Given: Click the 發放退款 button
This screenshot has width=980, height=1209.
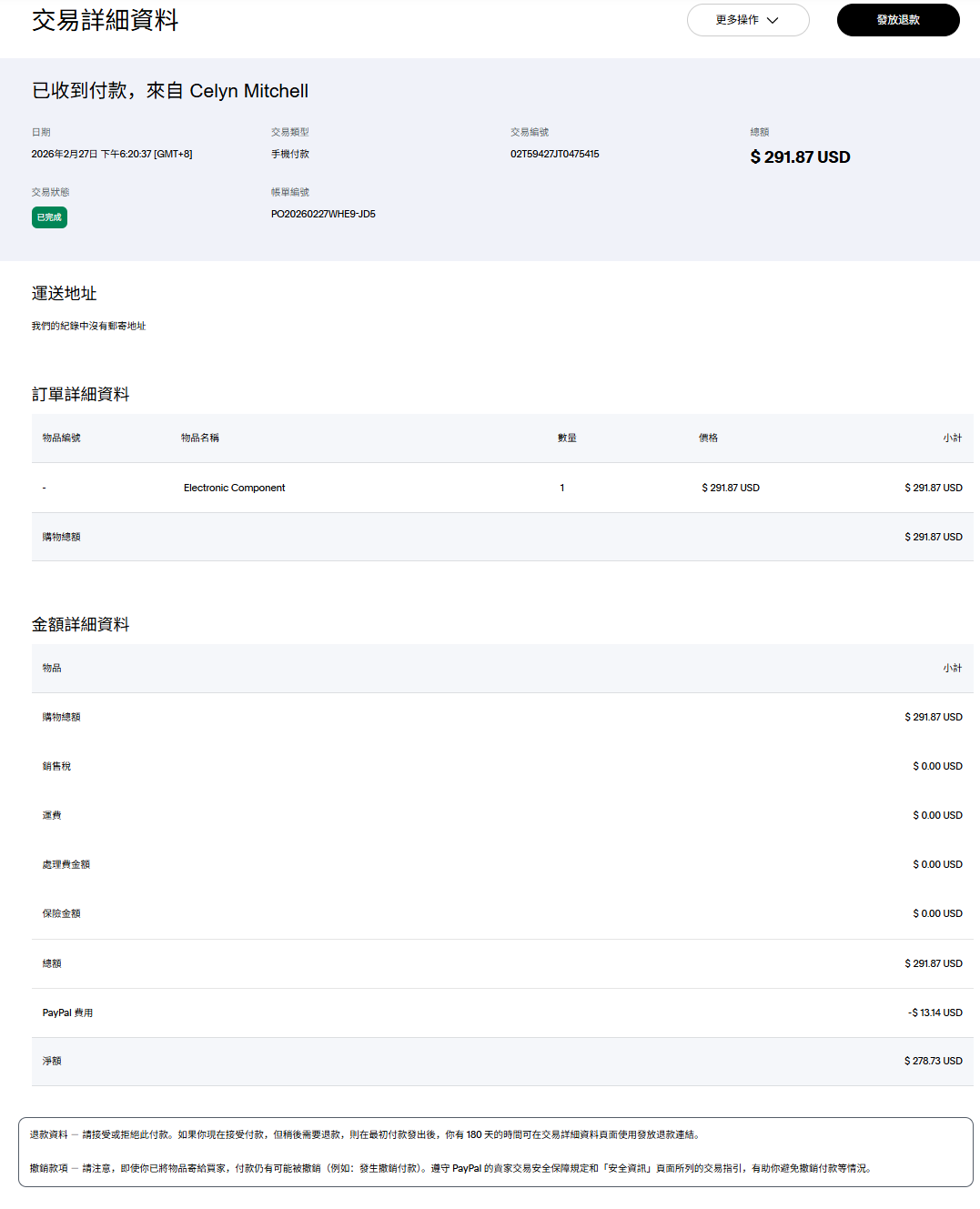Looking at the screenshot, I should click(897, 20).
